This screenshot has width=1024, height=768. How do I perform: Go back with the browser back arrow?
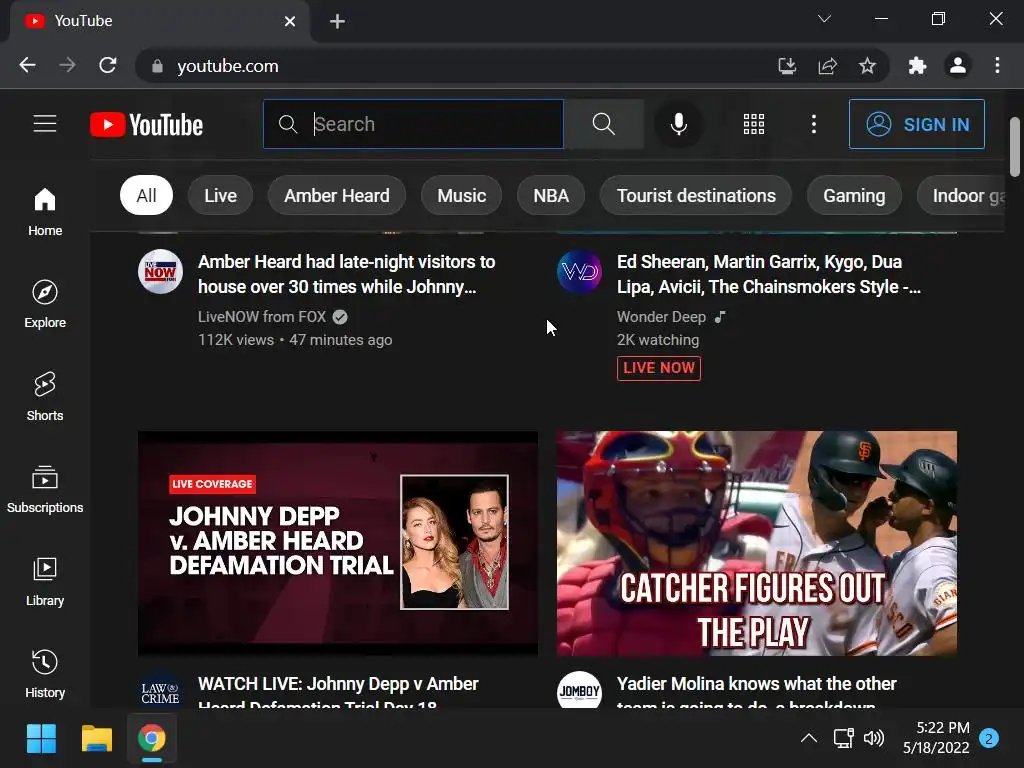point(27,65)
